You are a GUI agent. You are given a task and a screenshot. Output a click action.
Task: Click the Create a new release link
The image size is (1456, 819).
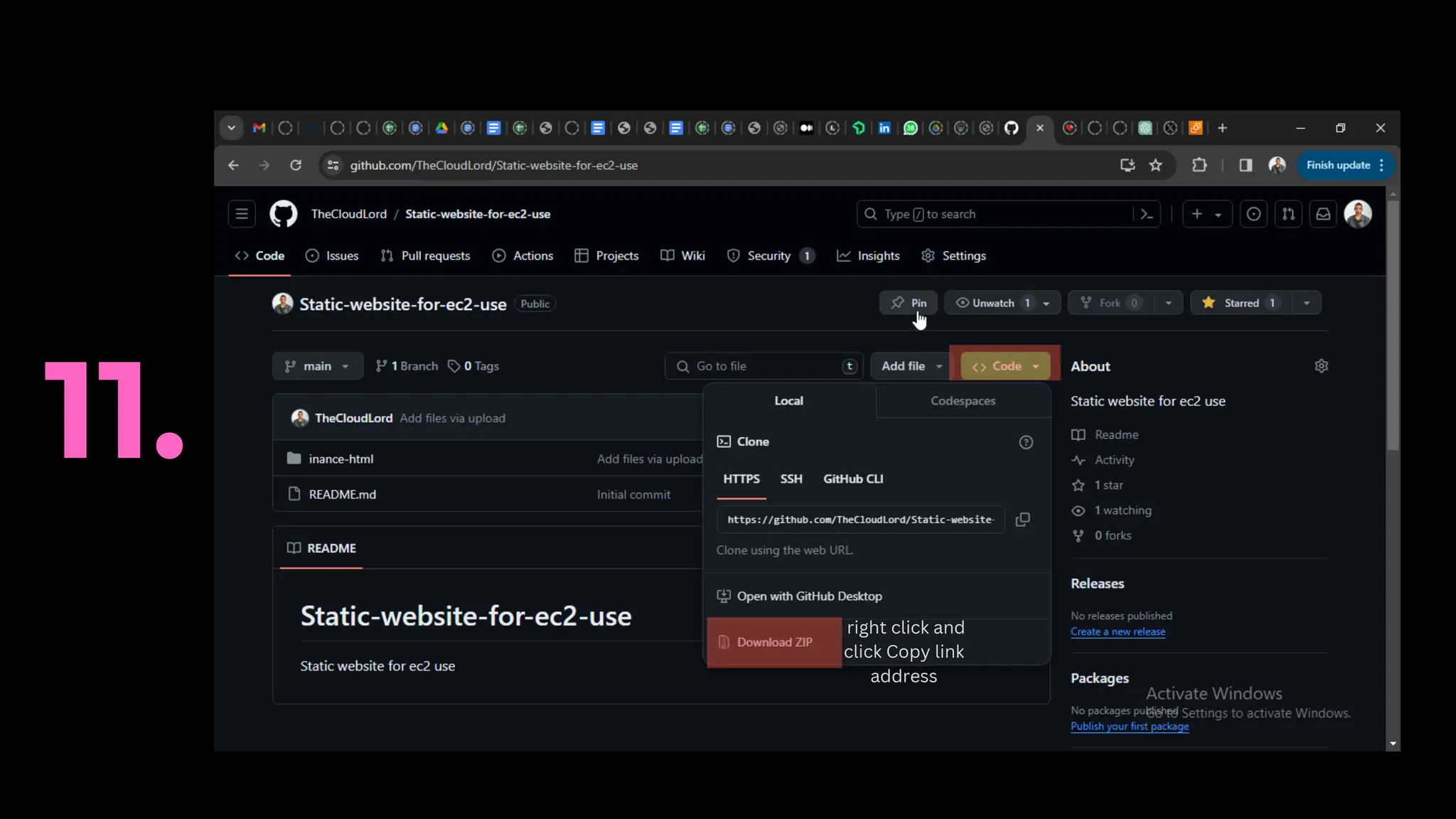(1118, 632)
